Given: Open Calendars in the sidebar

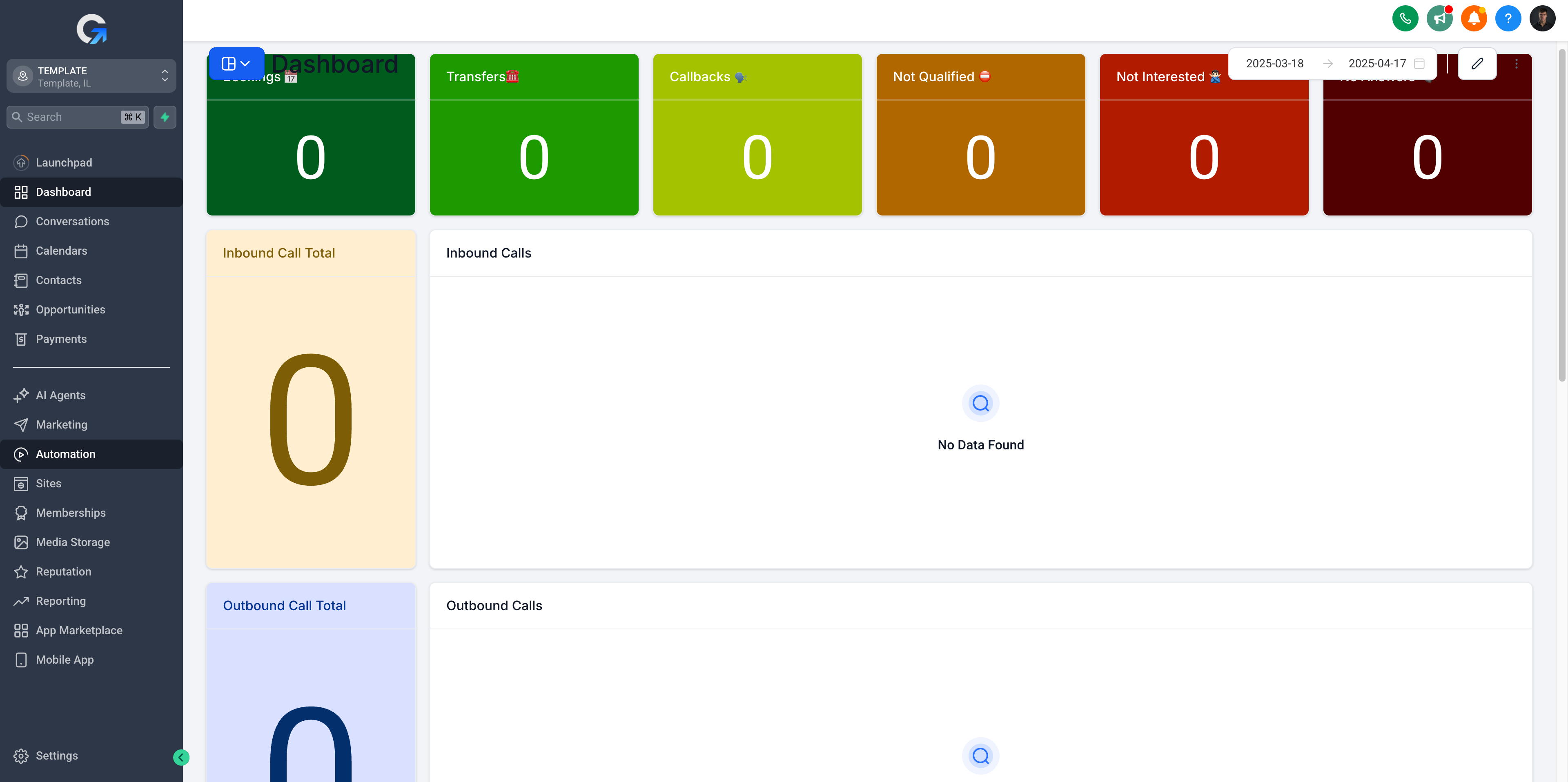Looking at the screenshot, I should [91, 251].
